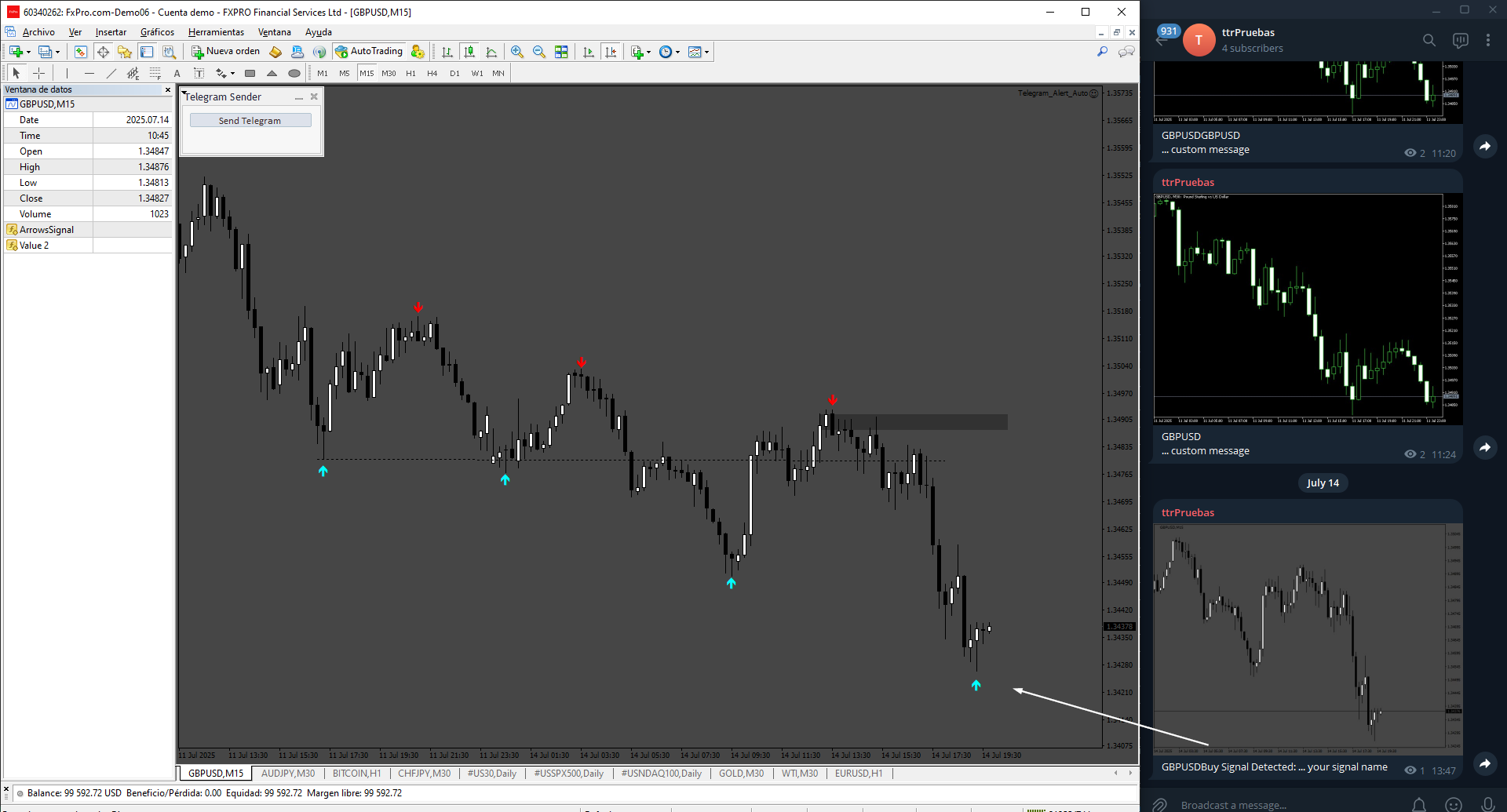
Task: Switch to the GOLD,M30 chart tab
Action: [741, 774]
